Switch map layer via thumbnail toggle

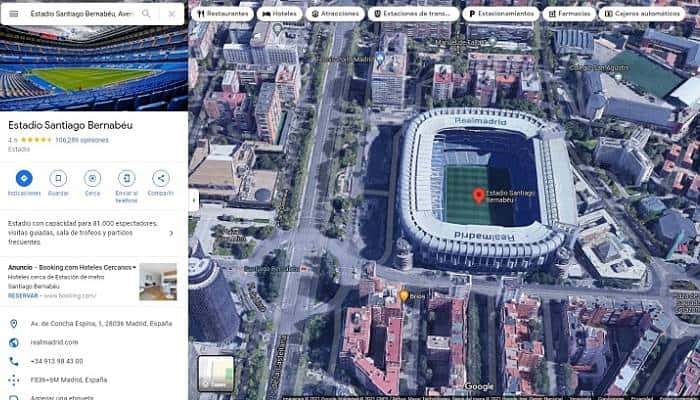click(216, 373)
